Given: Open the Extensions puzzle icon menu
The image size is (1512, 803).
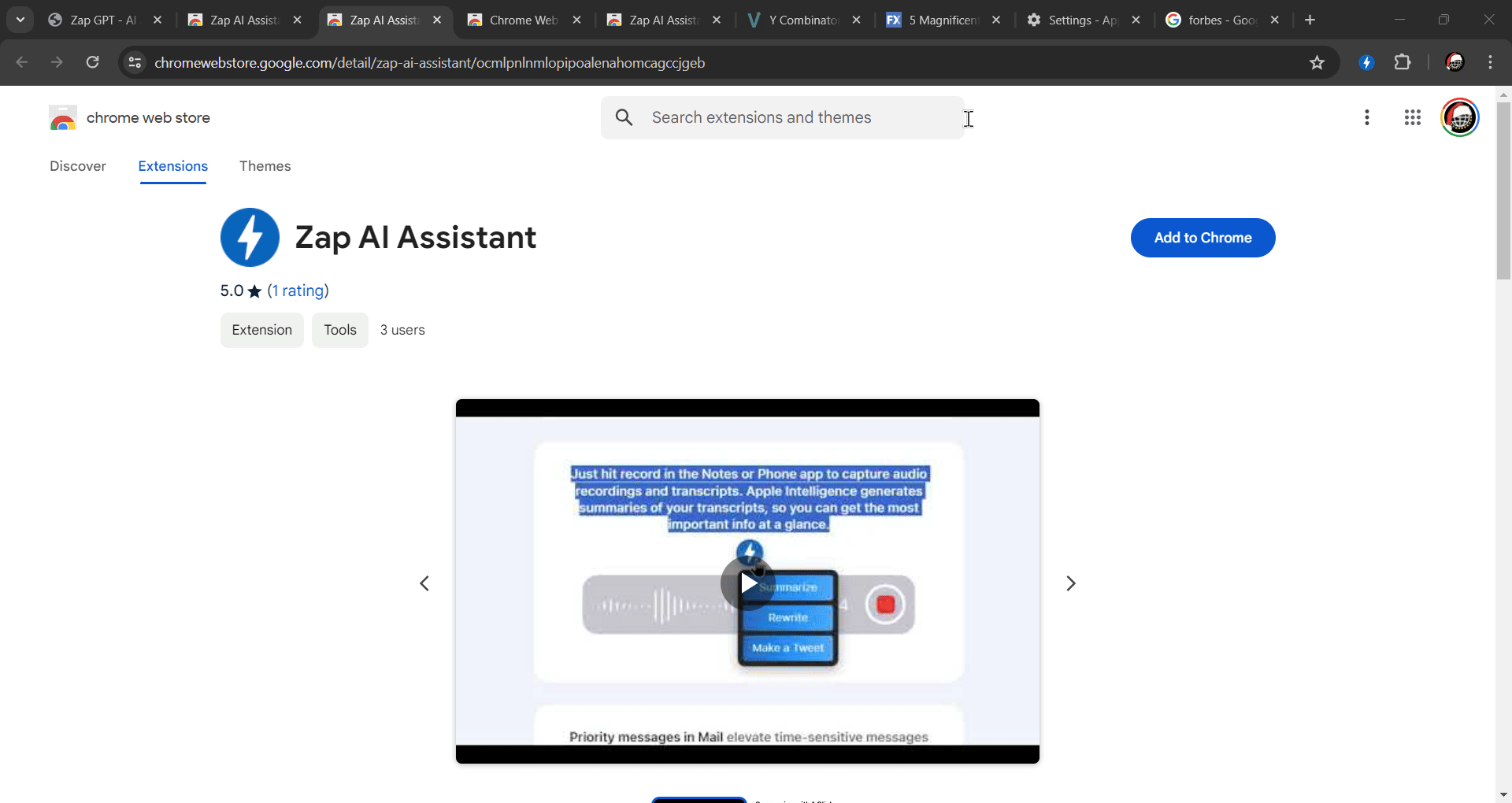Looking at the screenshot, I should click(x=1403, y=62).
